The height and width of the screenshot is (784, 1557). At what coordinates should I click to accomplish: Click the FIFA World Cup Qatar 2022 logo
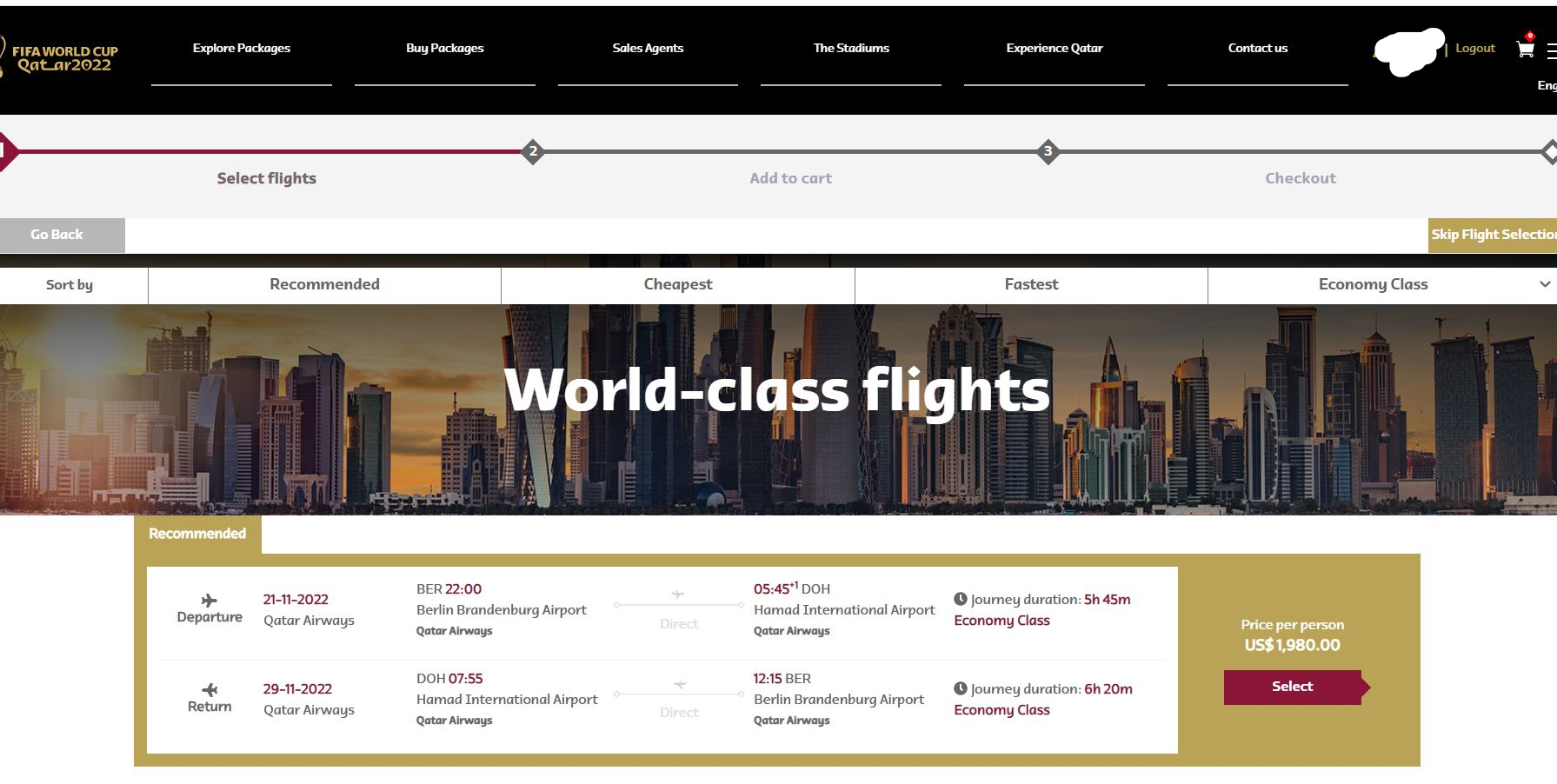coord(61,57)
